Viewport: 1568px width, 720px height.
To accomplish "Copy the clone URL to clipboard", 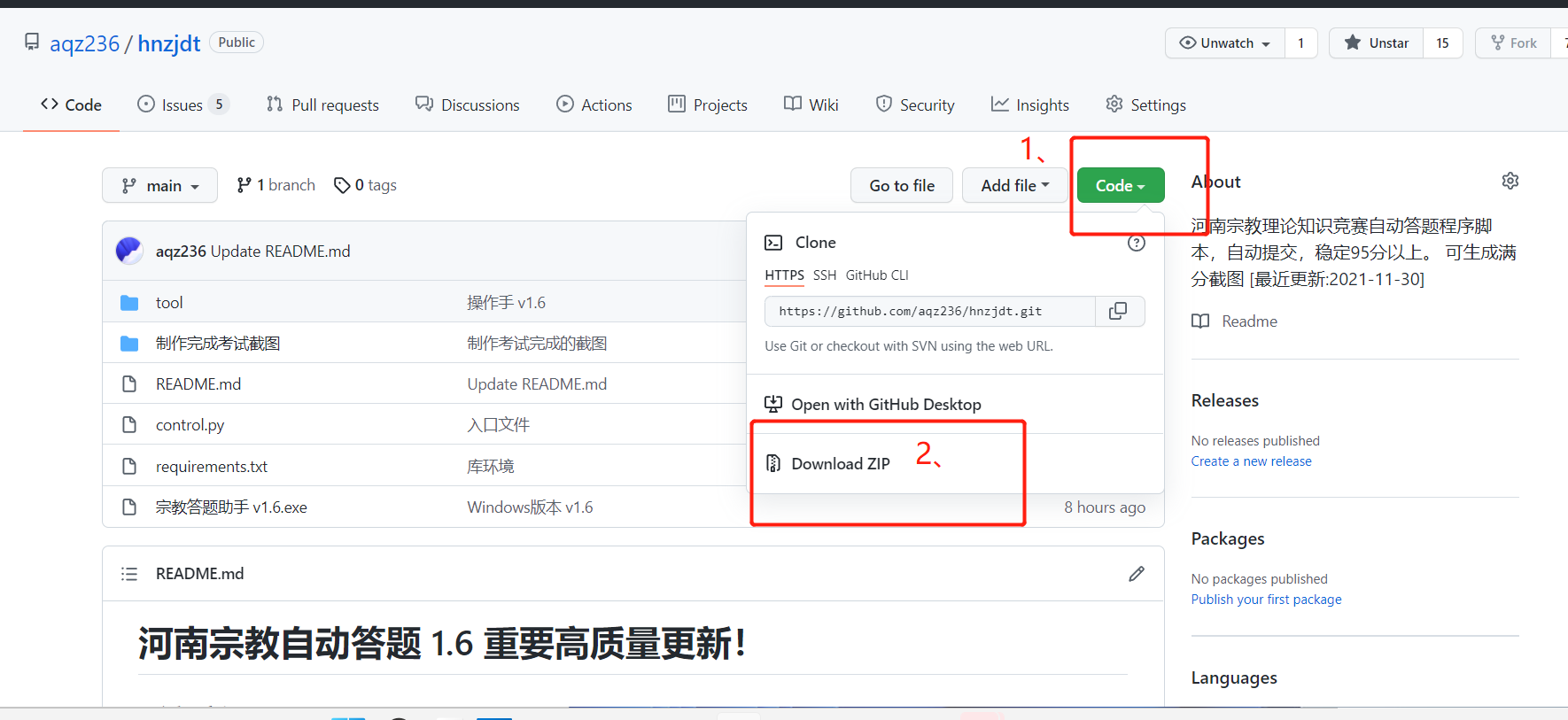I will 1120,311.
